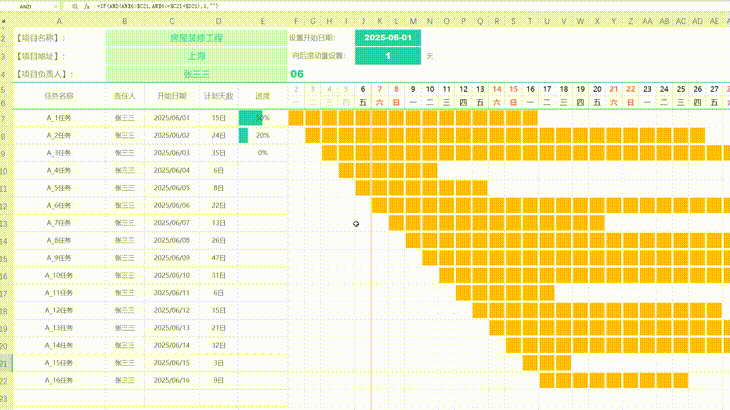This screenshot has height=410, width=730.
Task: Click the month indicator 06
Action: pyautogui.click(x=297, y=74)
